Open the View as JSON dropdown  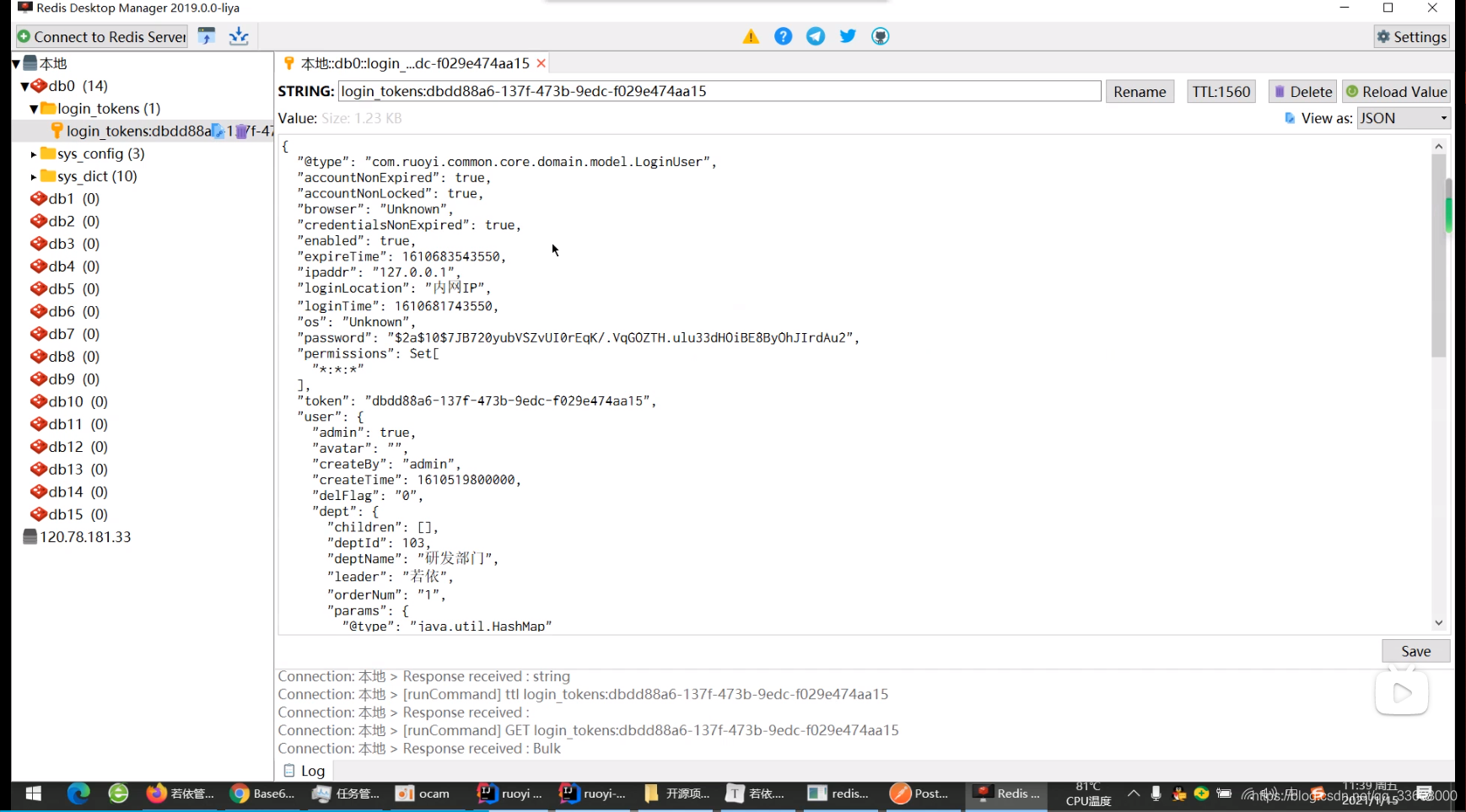[x=1404, y=118]
